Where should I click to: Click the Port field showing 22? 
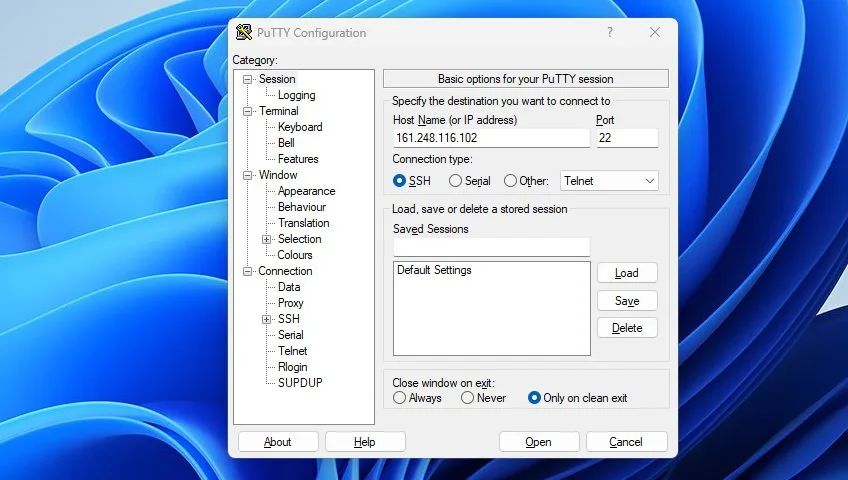point(627,138)
